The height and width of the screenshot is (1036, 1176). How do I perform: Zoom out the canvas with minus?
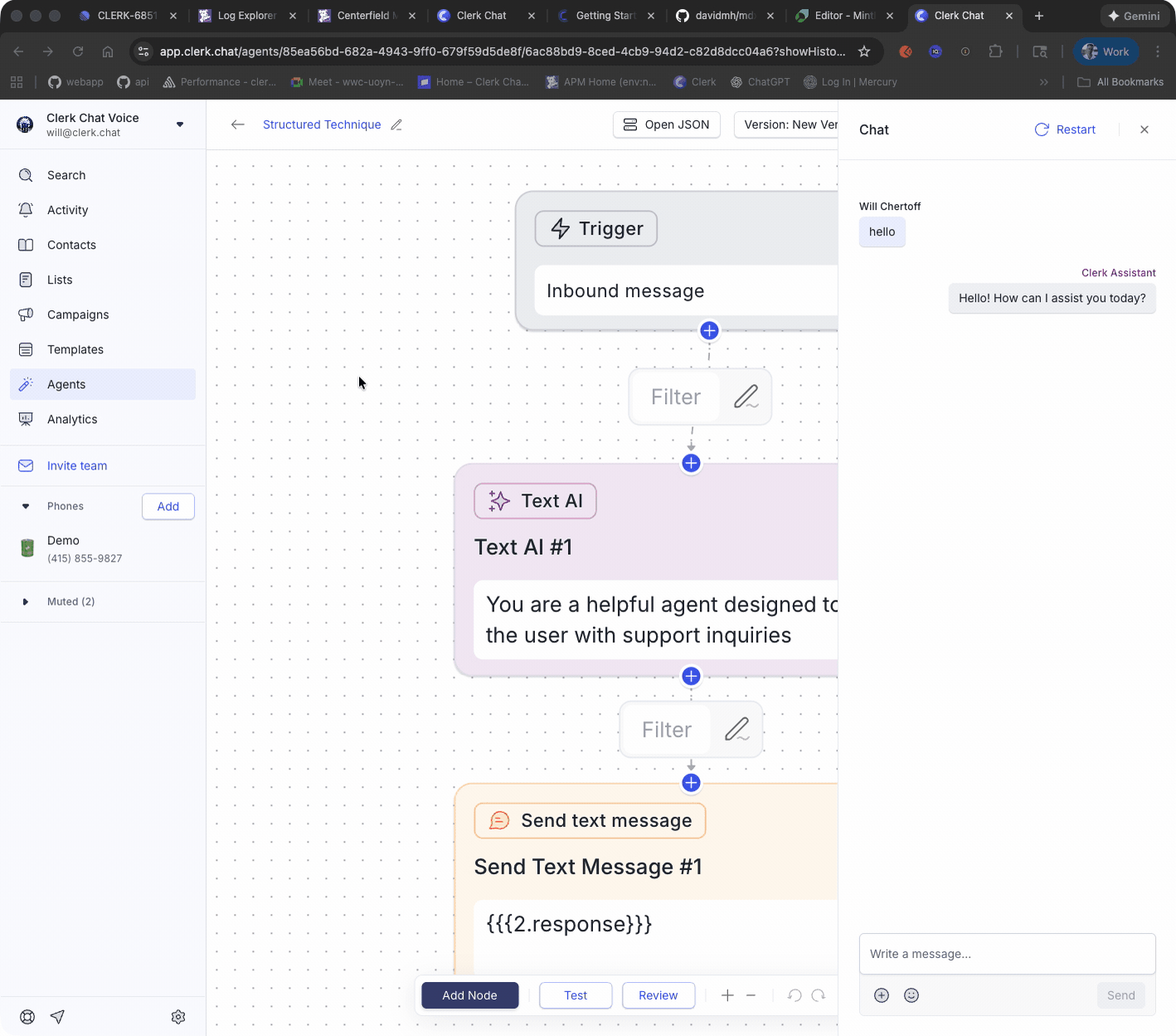click(751, 995)
